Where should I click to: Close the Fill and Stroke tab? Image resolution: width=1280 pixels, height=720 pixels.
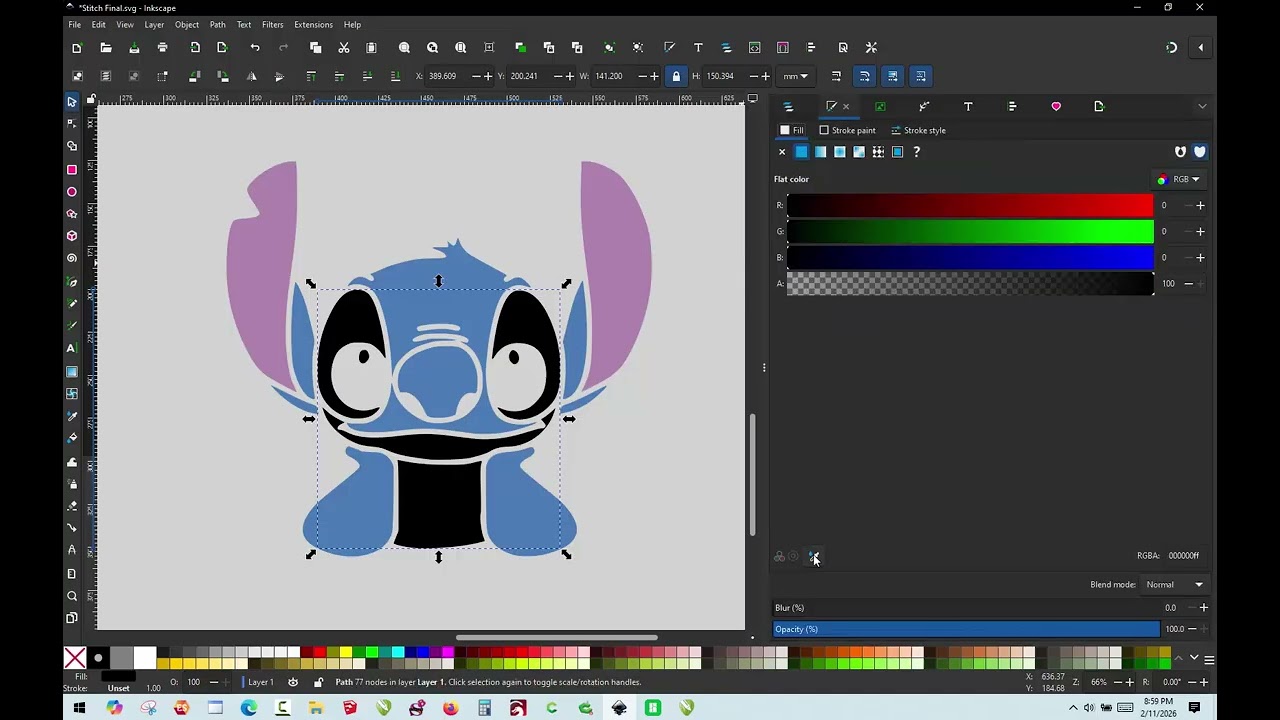[846, 106]
